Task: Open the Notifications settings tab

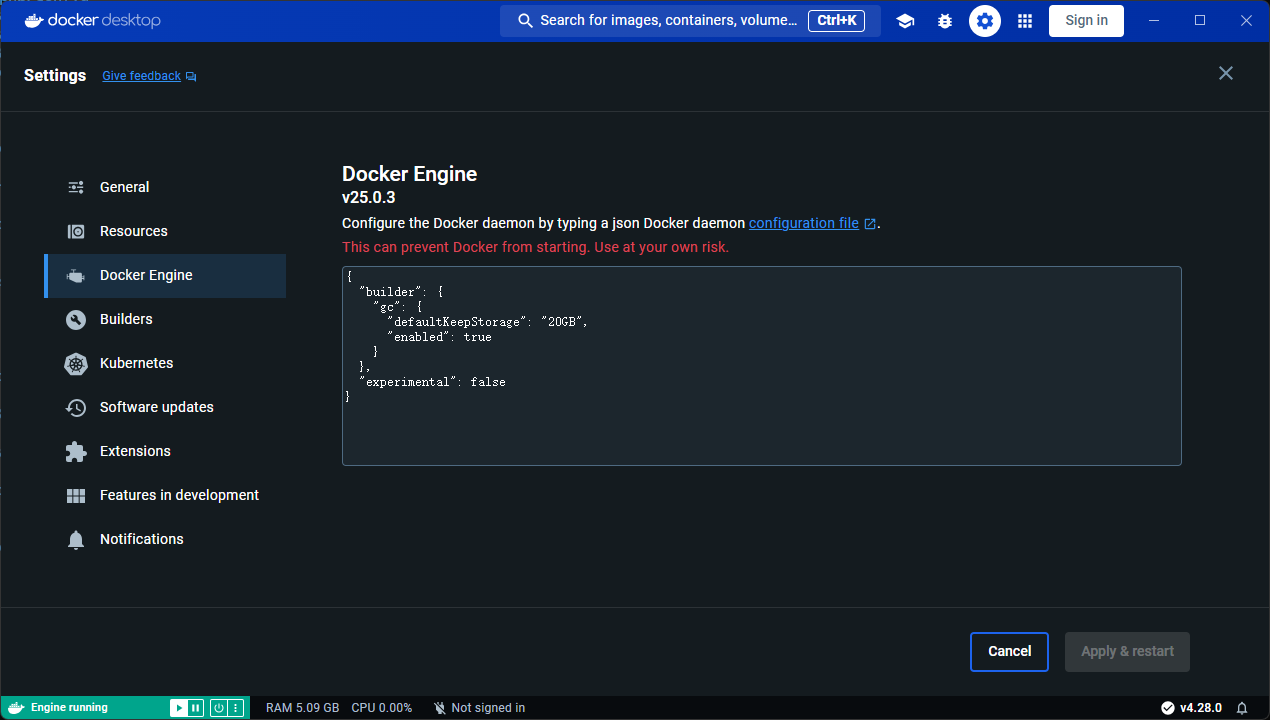Action: 165,539
